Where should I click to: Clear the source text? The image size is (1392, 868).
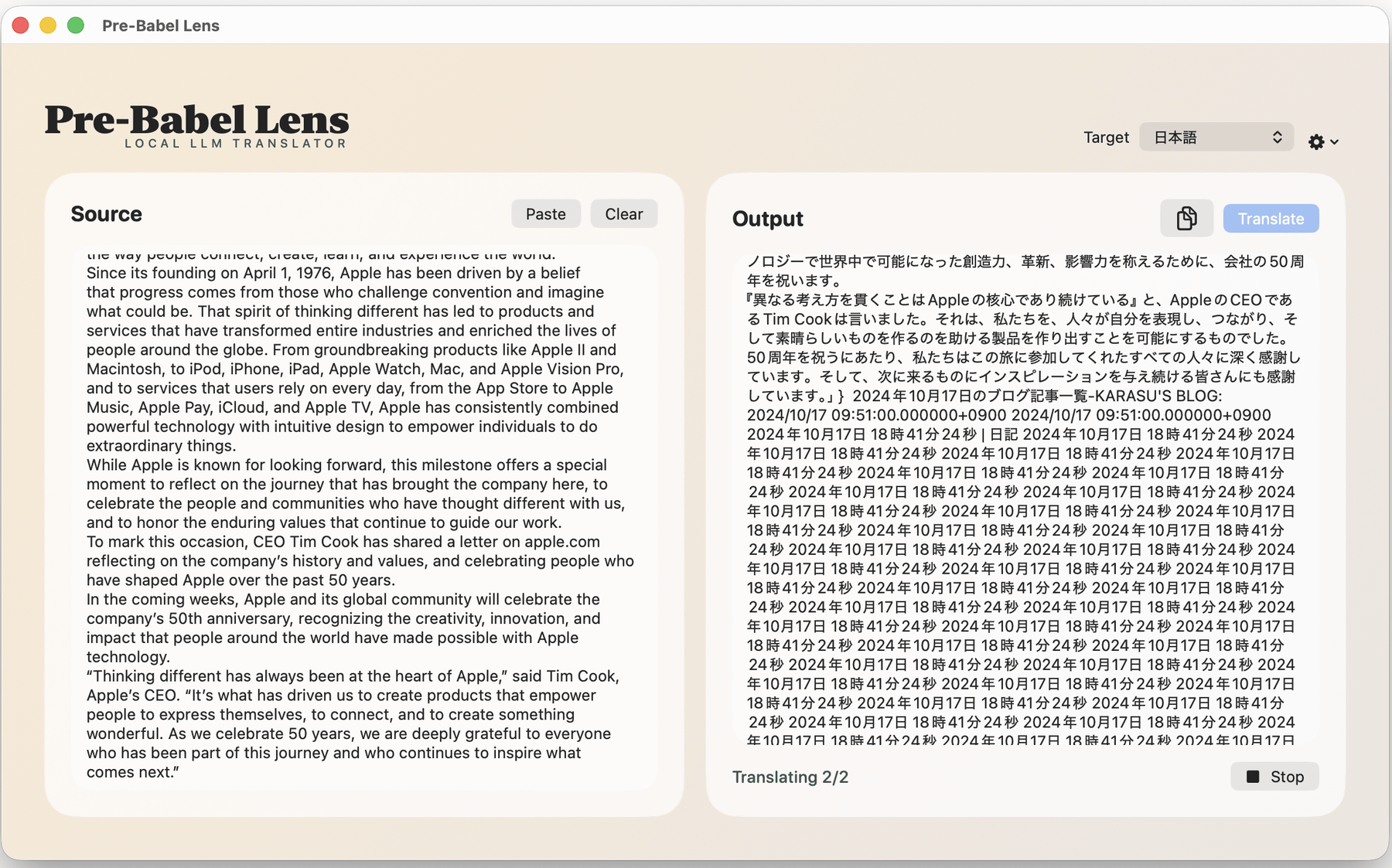(624, 214)
